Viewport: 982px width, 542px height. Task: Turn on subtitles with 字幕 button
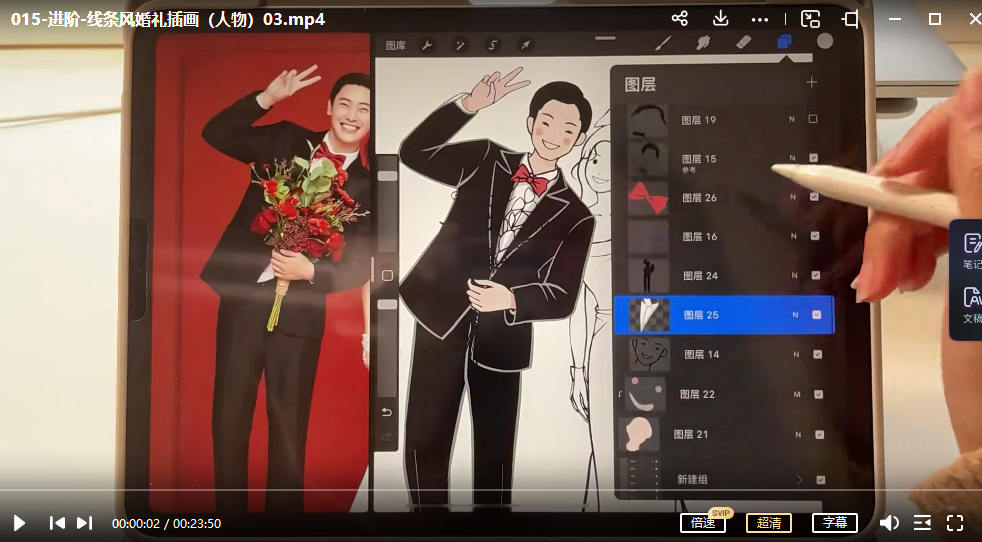(x=835, y=523)
